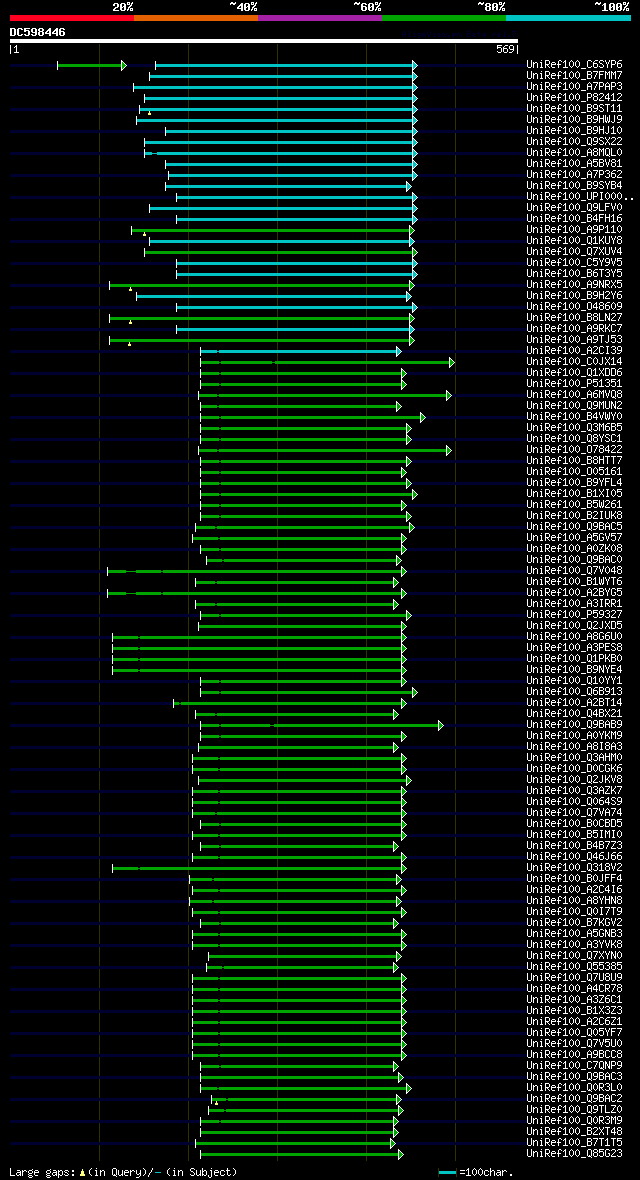Screen dimensions: 640x1180
Task: Select the UniRef100_Q0R3L0 label
Action: (x=574, y=1086)
